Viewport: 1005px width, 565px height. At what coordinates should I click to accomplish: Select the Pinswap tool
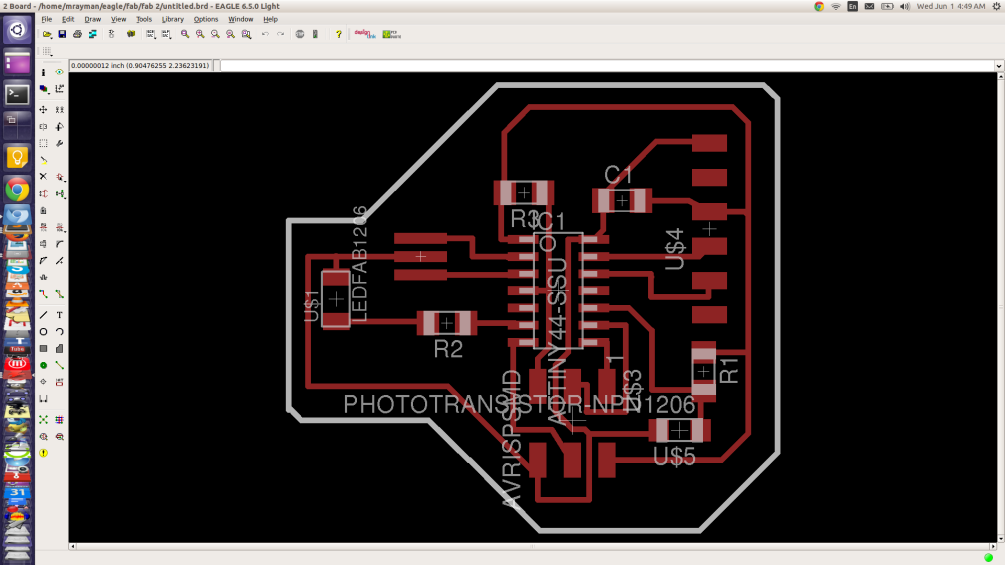(44, 193)
